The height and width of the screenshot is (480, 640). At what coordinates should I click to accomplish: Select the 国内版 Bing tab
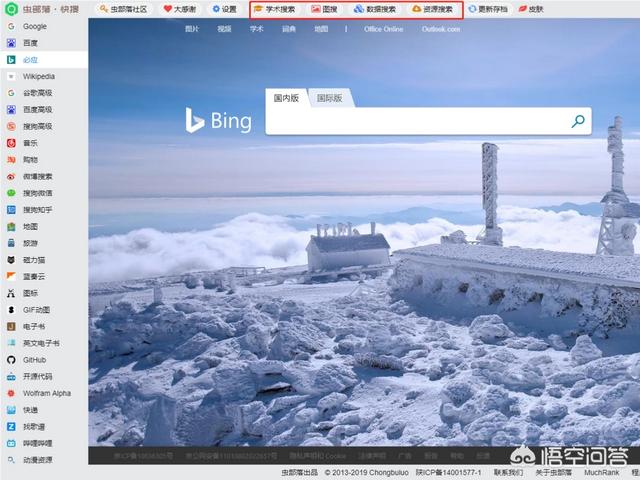(287, 98)
